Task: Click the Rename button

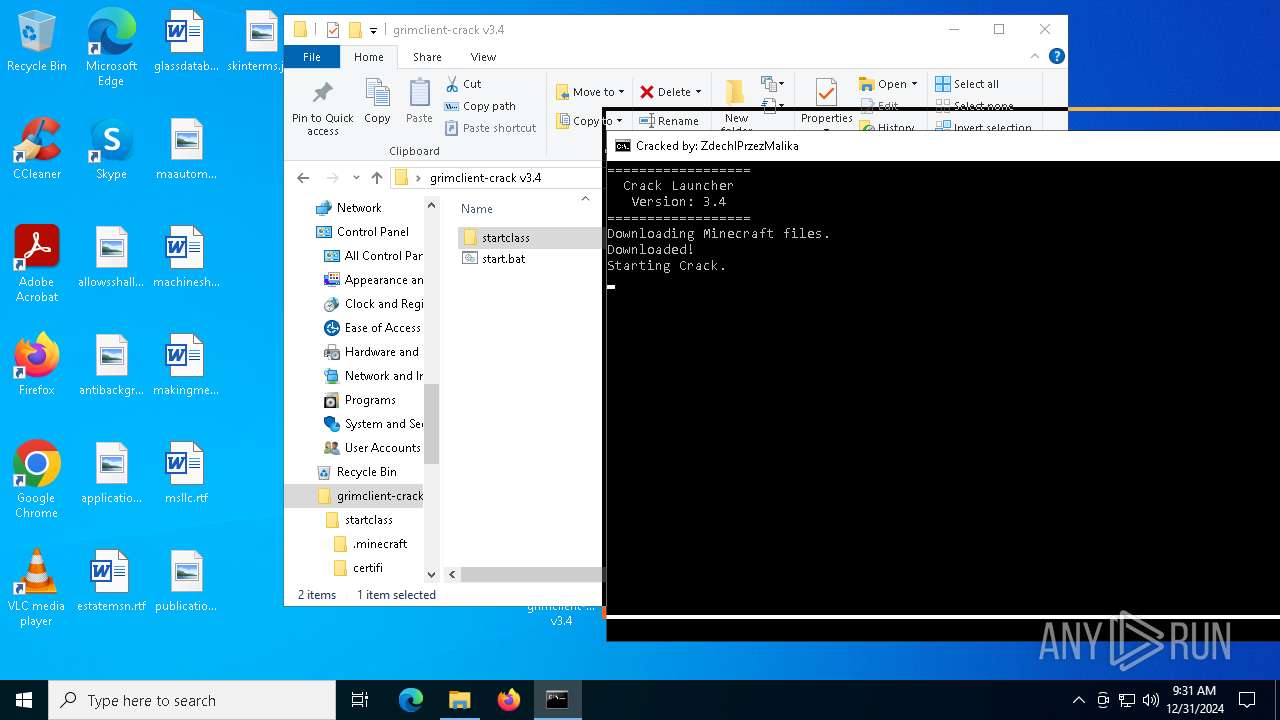Action: 669,121
